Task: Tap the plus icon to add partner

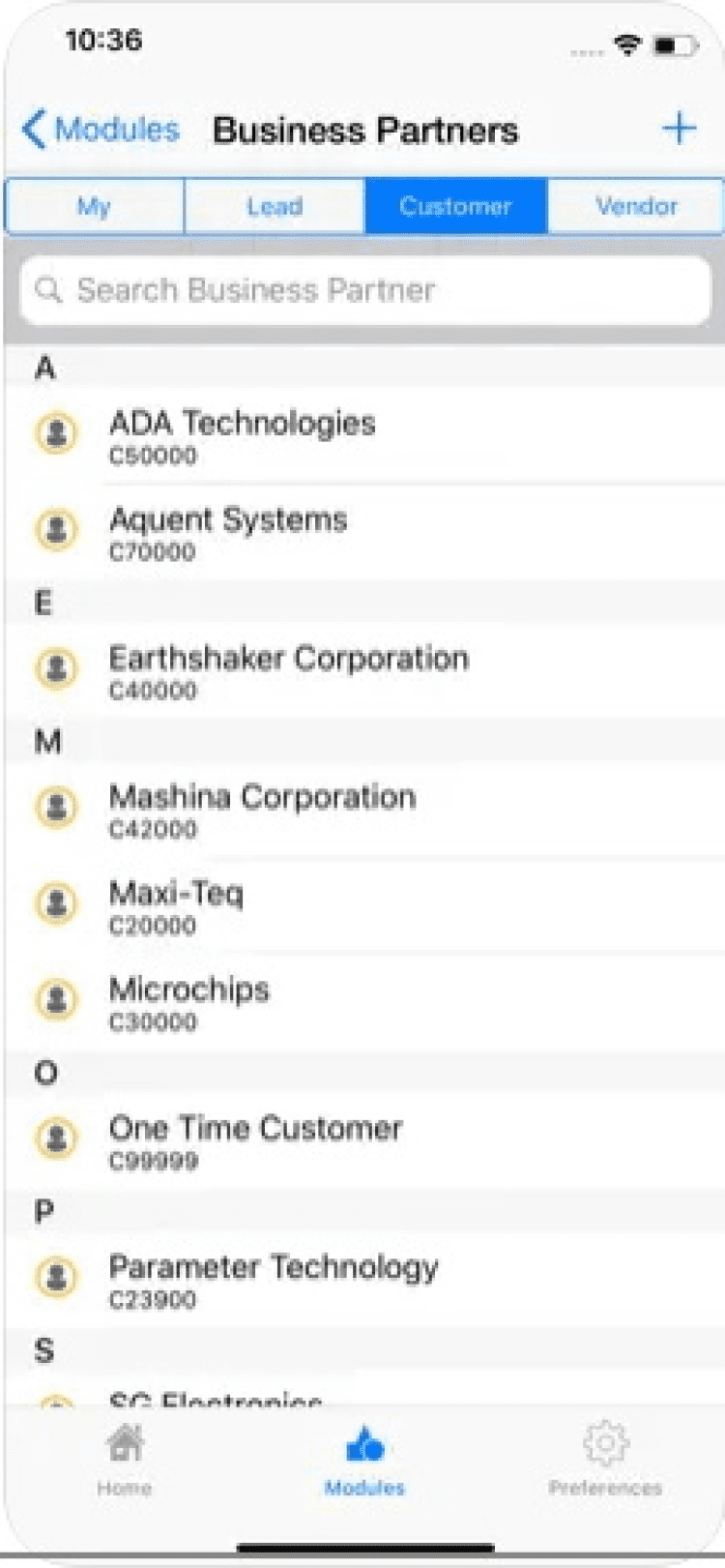Action: [679, 129]
